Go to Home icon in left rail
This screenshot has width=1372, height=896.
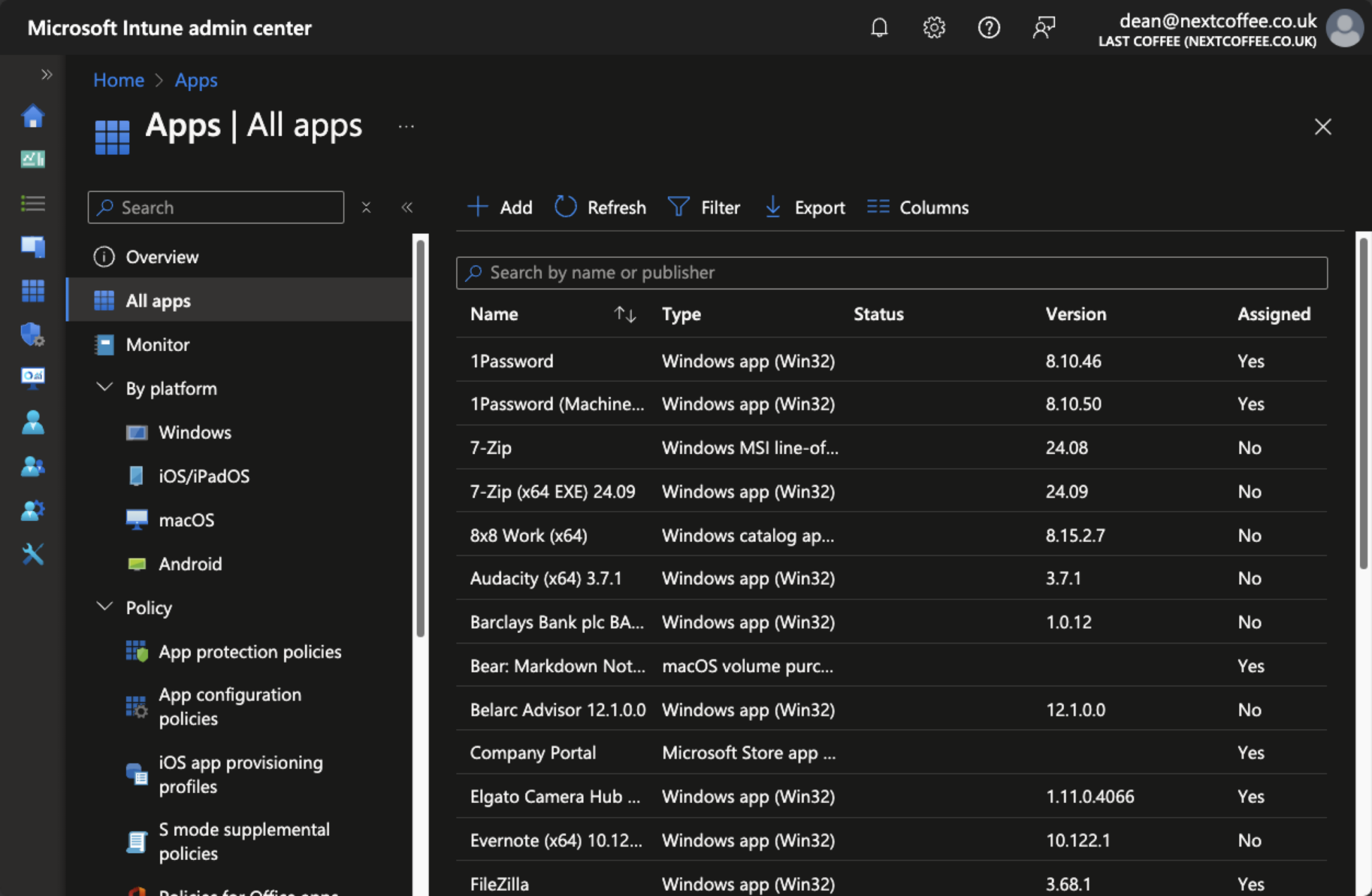(33, 116)
